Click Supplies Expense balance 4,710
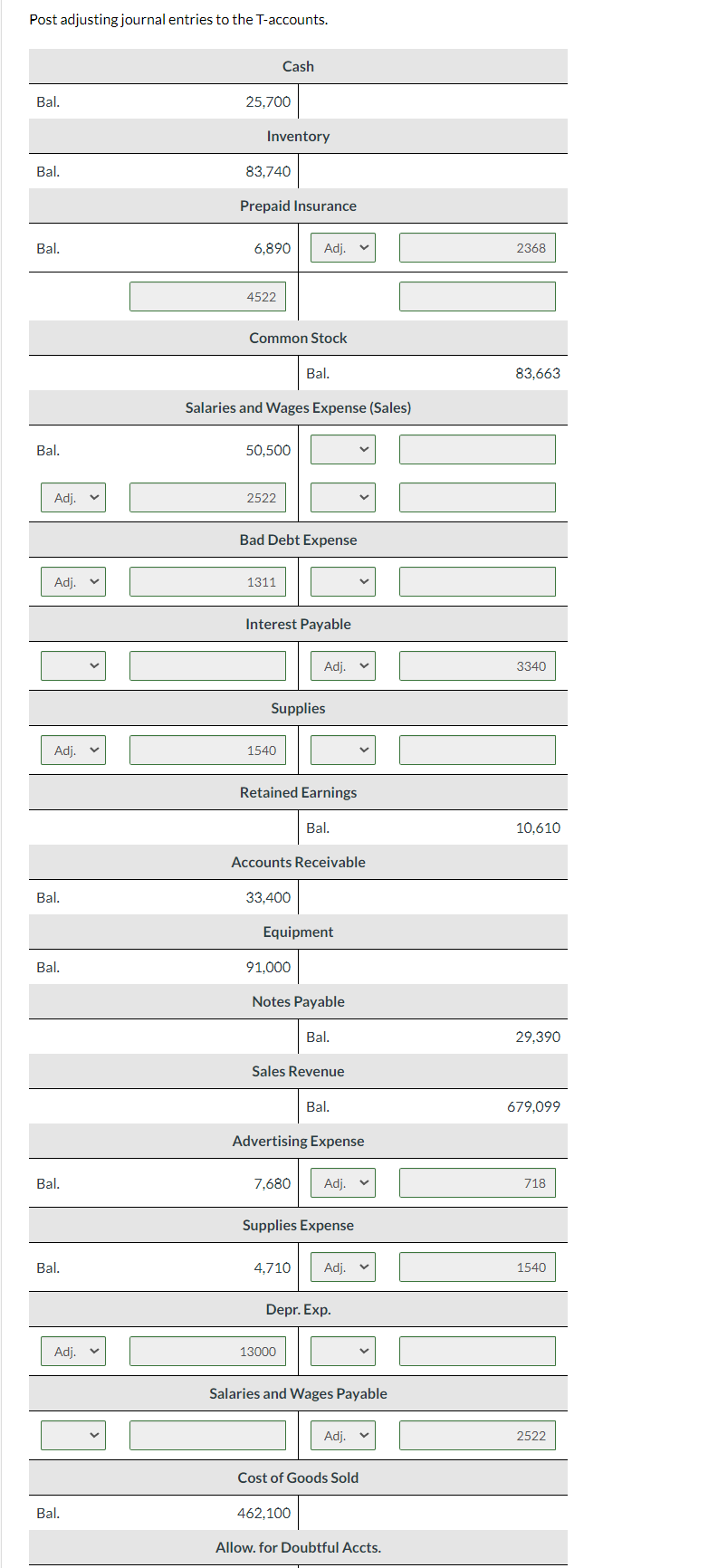 (273, 1267)
